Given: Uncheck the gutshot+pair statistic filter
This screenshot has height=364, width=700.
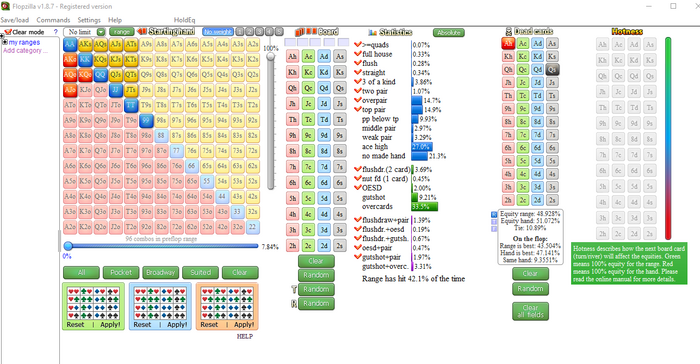Looking at the screenshot, I should [358, 257].
